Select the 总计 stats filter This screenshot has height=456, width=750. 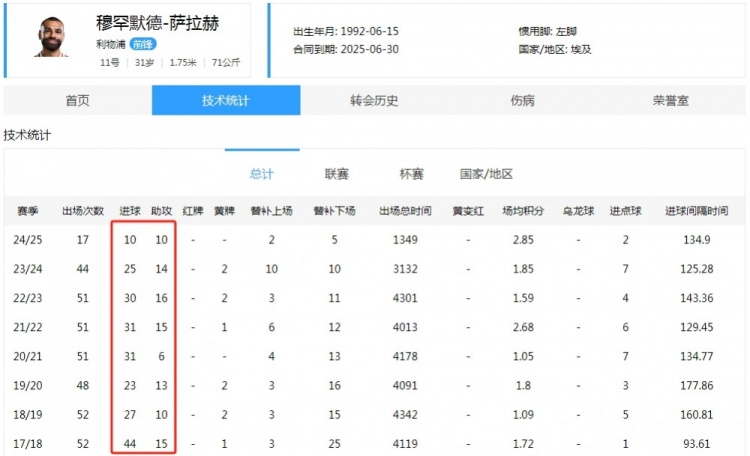coord(261,174)
